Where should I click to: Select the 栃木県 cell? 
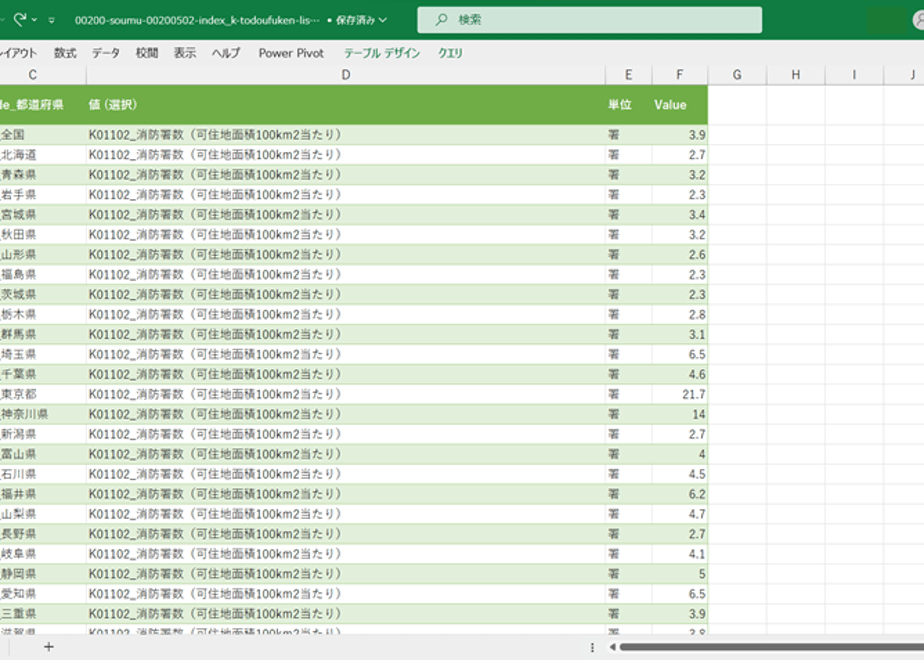(43, 315)
